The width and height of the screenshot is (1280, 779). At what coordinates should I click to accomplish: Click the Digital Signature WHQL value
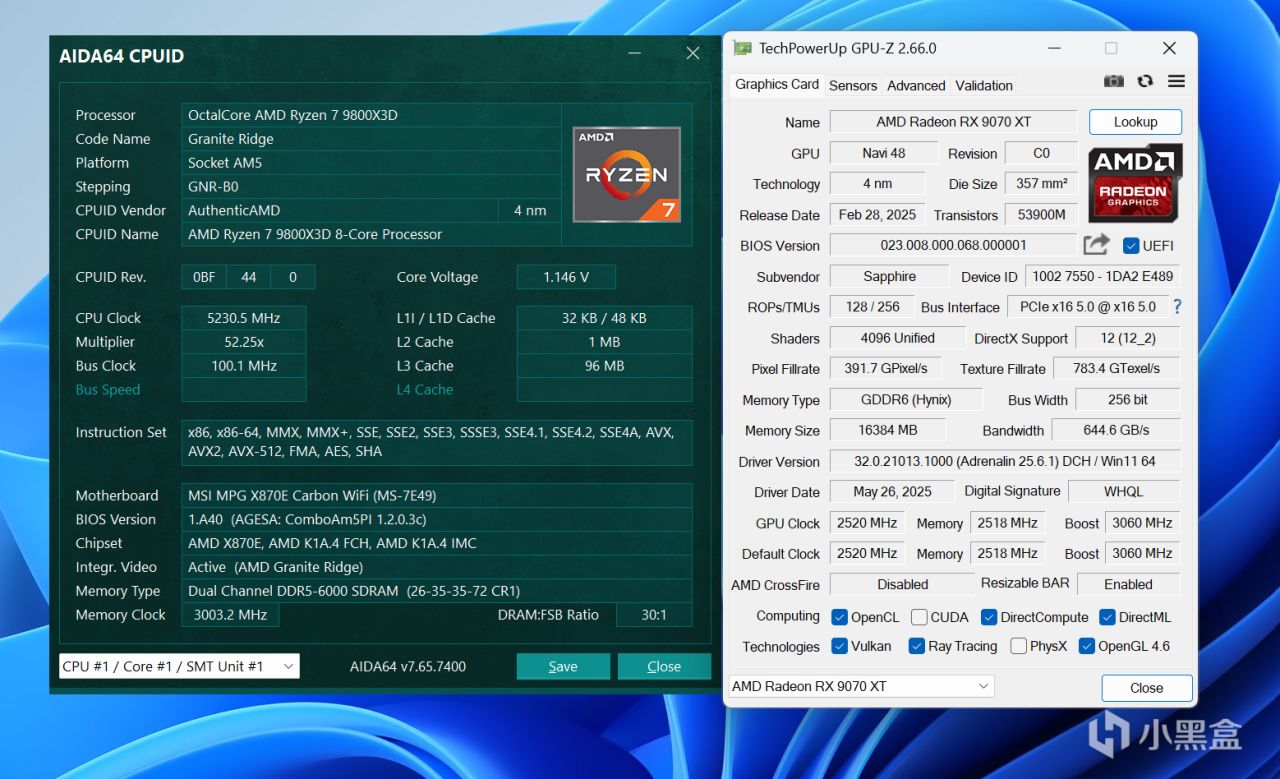1124,492
